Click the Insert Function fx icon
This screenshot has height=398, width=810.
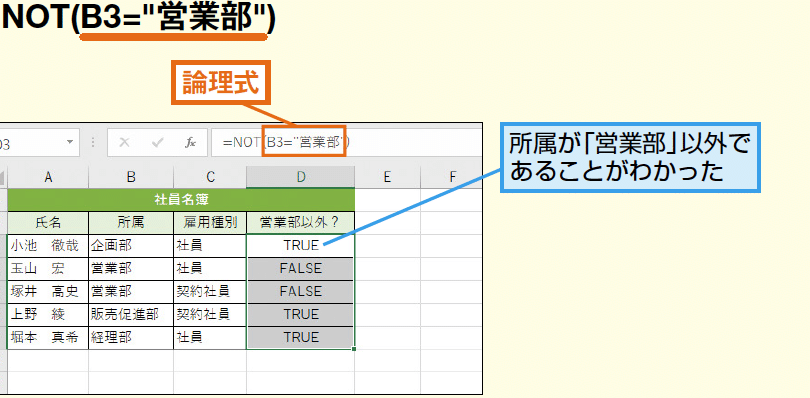click(x=190, y=143)
